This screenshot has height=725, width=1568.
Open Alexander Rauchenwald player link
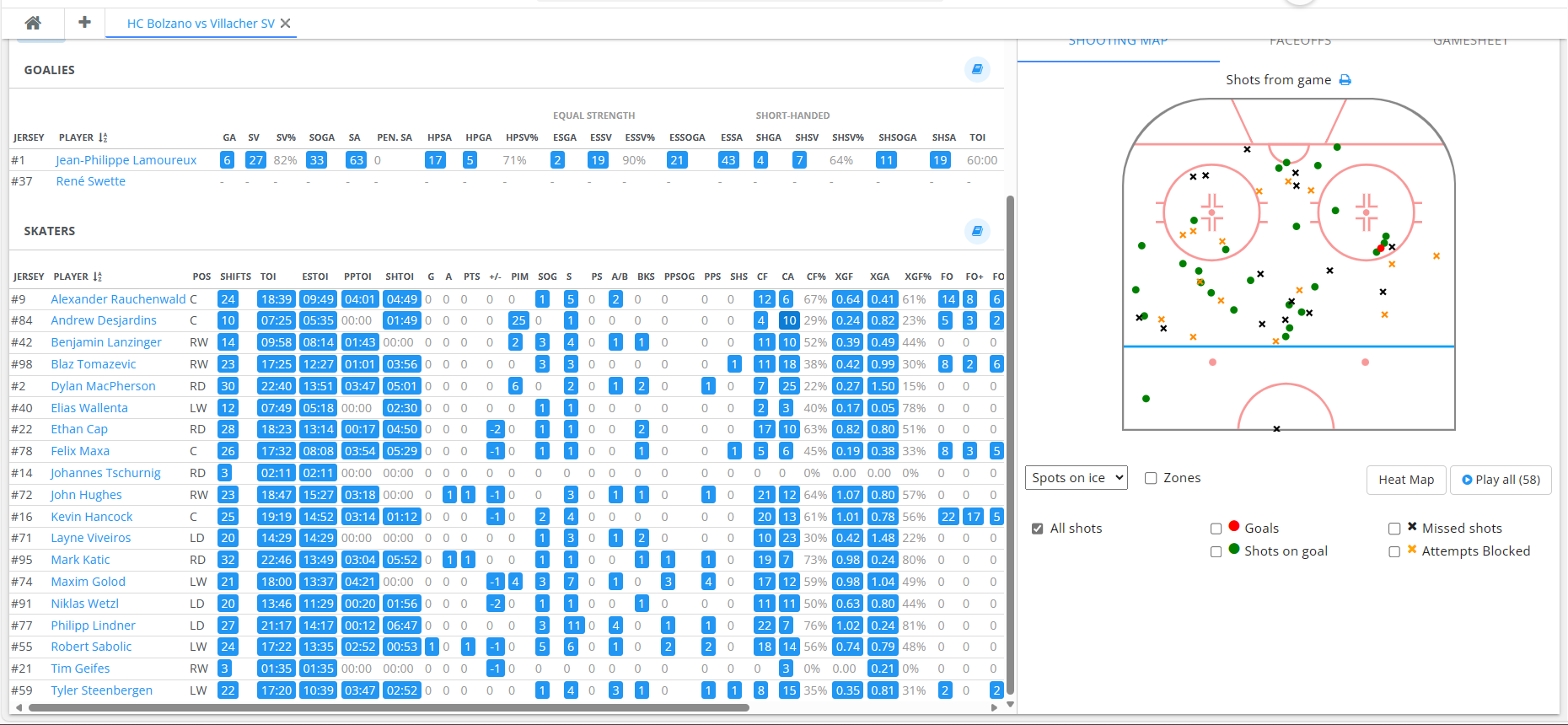click(118, 299)
